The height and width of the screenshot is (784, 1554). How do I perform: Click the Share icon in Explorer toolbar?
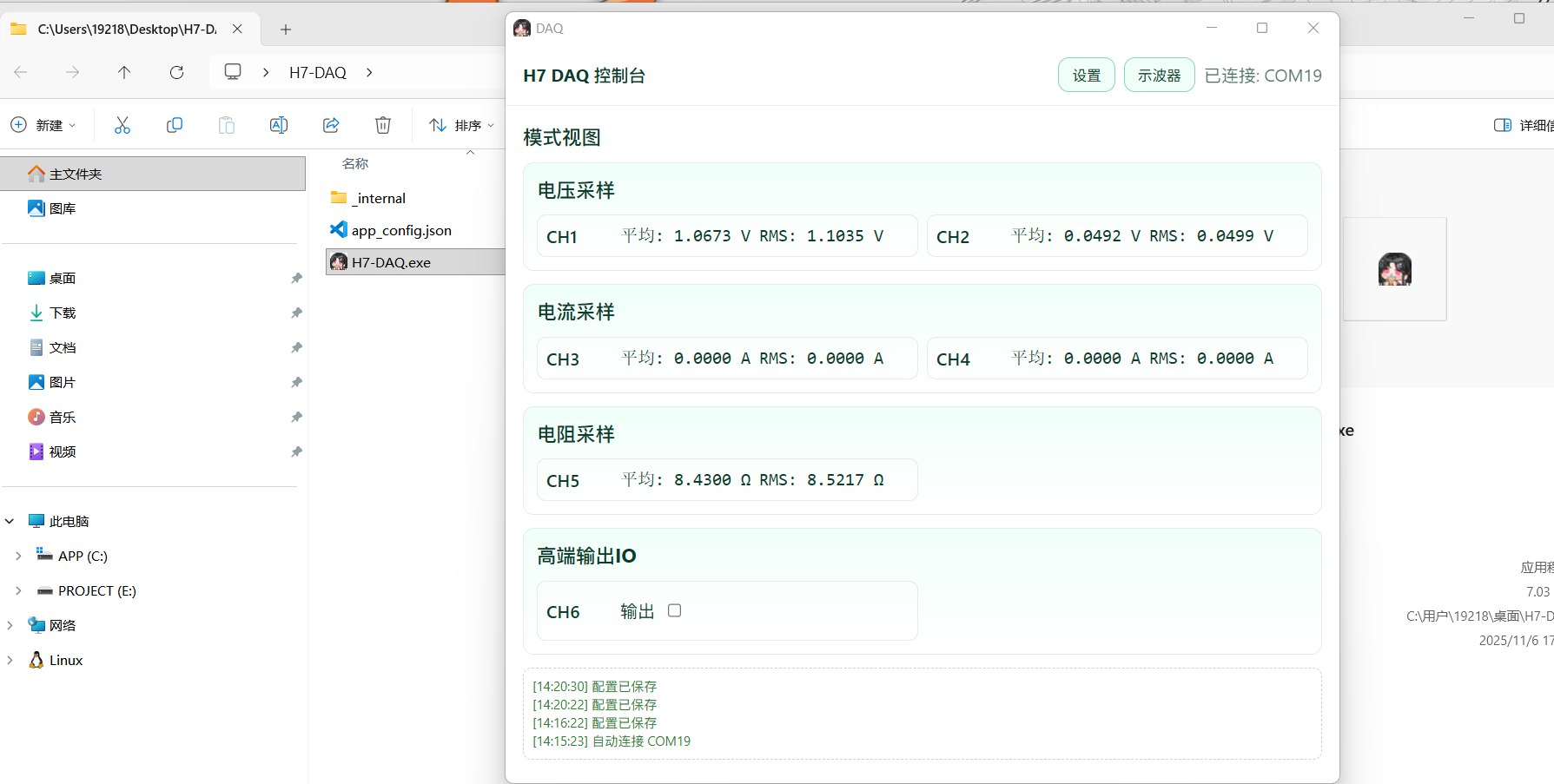click(x=331, y=125)
